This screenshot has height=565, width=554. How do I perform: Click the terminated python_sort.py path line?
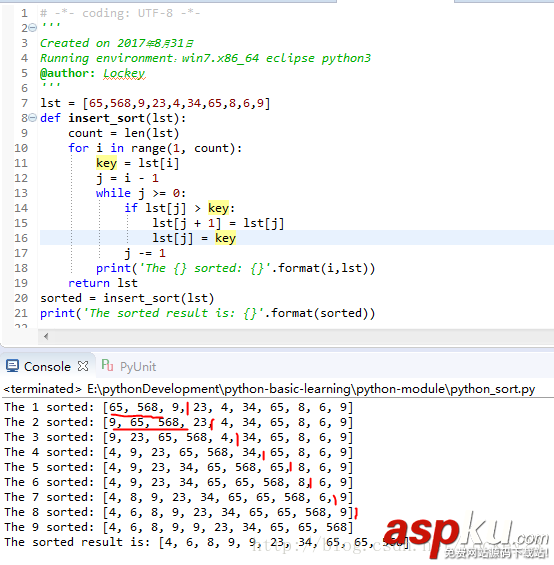click(x=270, y=389)
